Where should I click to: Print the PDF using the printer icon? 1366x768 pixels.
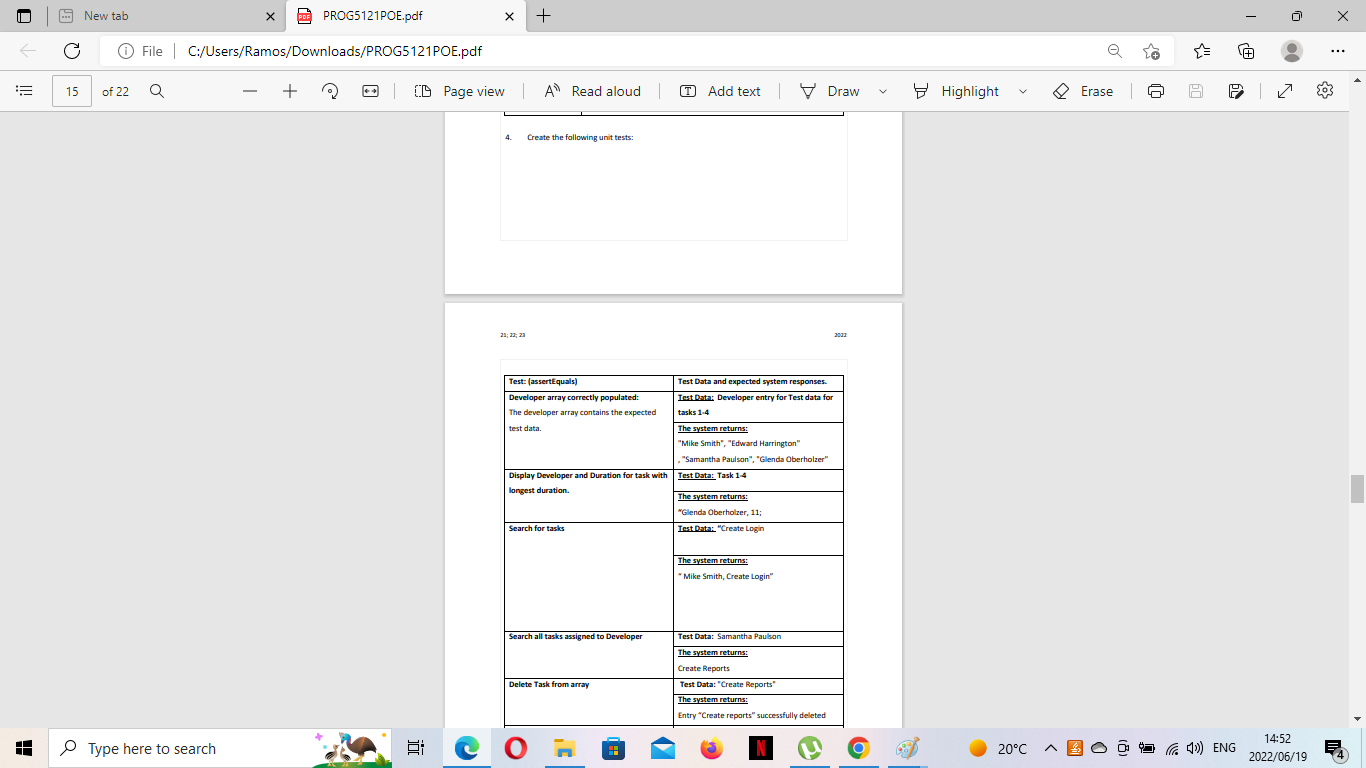pos(1156,91)
